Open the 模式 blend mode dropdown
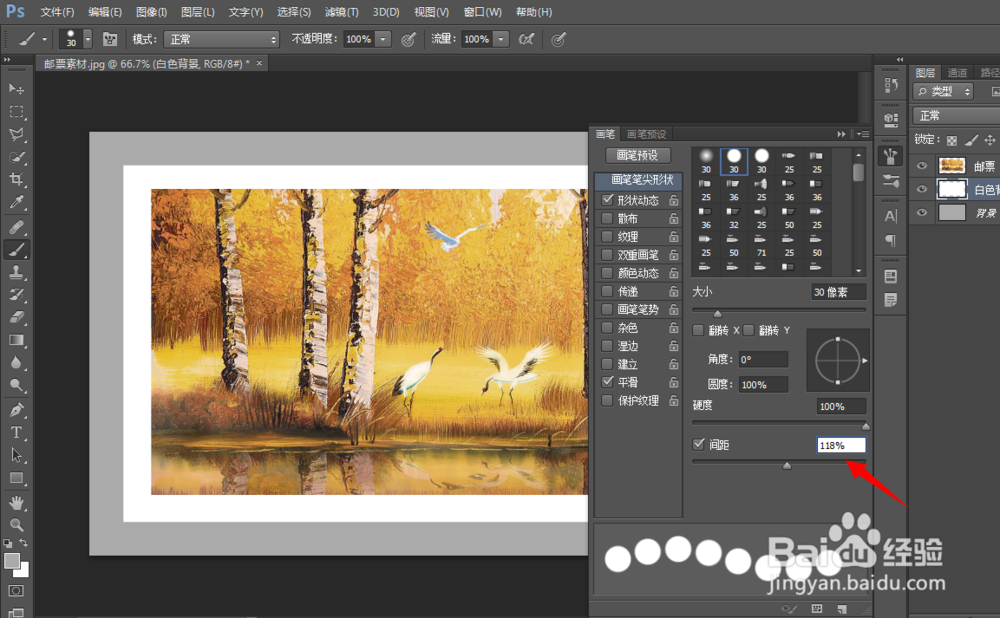The height and width of the screenshot is (618, 1000). click(222, 40)
